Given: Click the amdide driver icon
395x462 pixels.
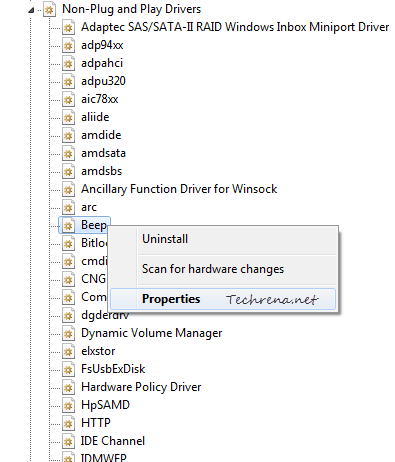Looking at the screenshot, I should coord(68,135).
